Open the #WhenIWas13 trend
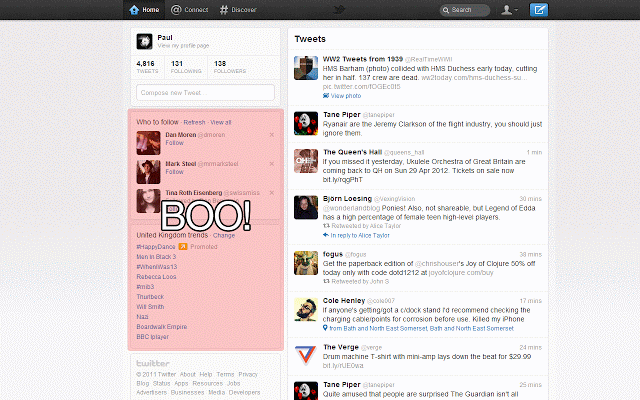Viewport: 640px width, 400px height. [157, 267]
